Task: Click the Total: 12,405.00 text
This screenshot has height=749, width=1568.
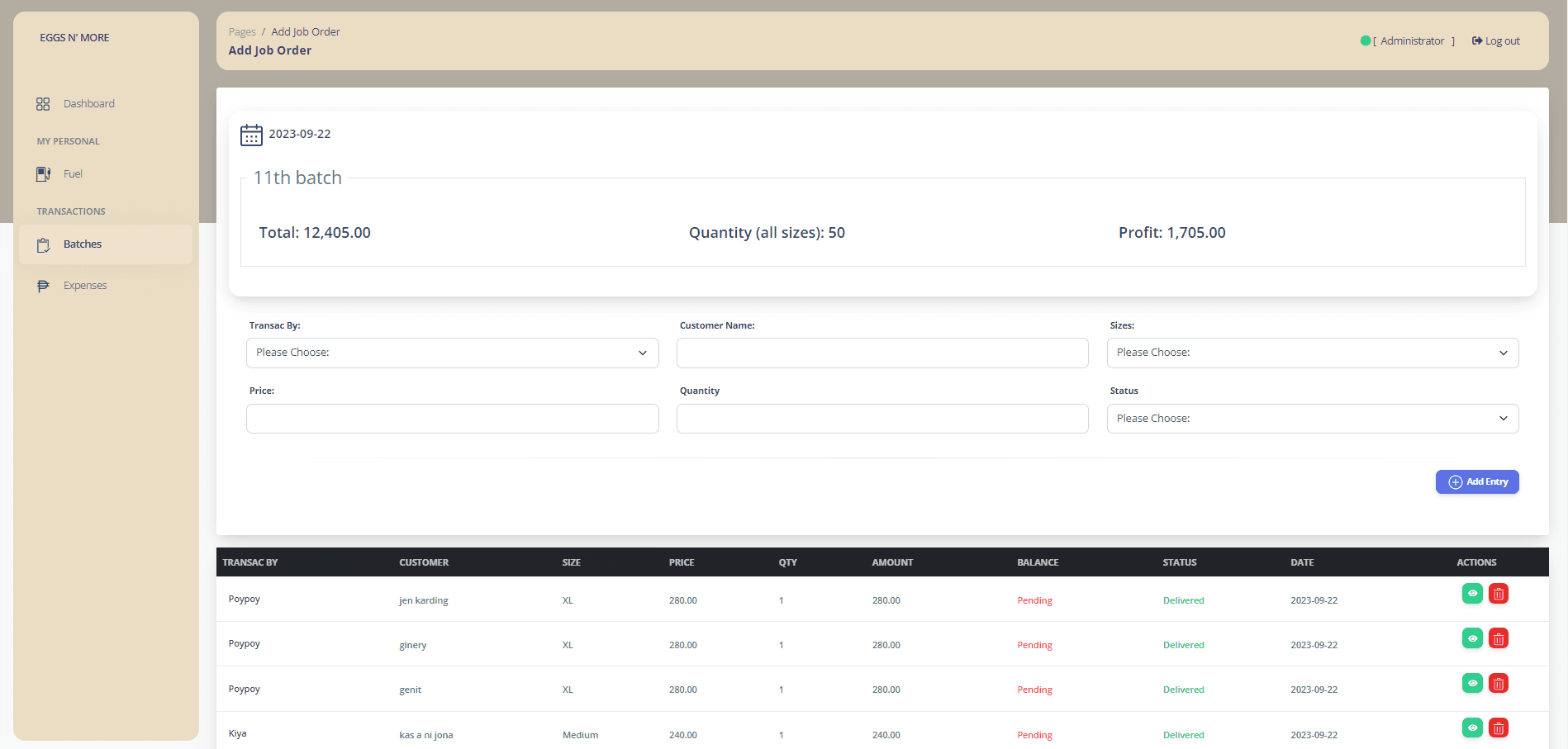Action: [315, 233]
